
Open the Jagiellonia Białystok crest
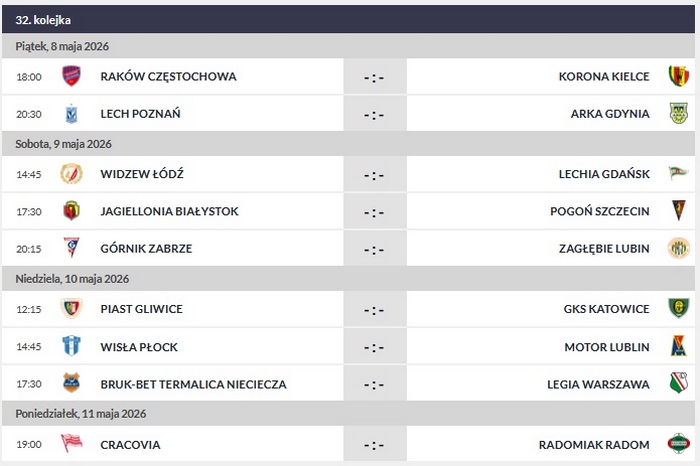(x=71, y=211)
